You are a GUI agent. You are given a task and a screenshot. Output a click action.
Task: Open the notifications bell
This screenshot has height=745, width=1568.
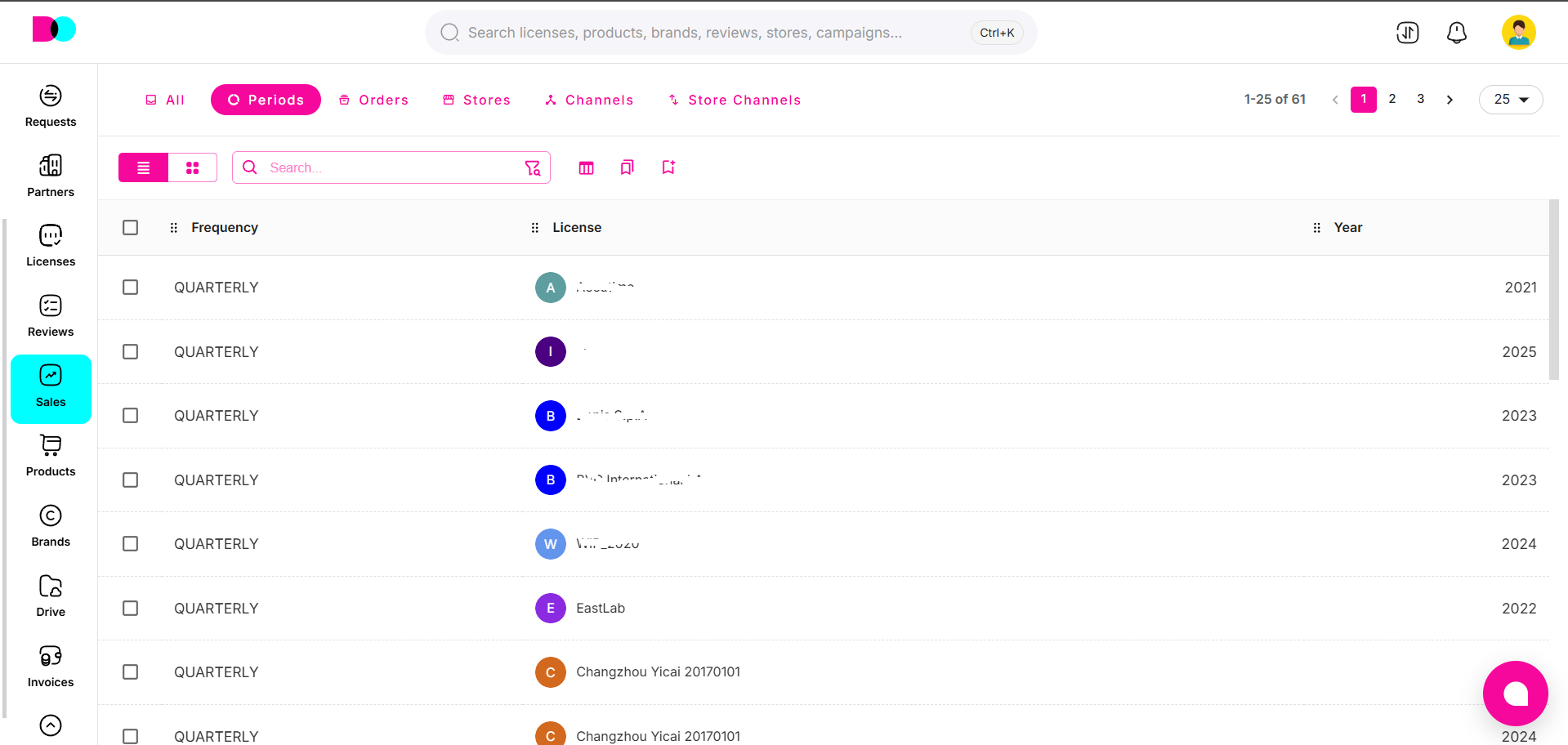tap(1457, 33)
